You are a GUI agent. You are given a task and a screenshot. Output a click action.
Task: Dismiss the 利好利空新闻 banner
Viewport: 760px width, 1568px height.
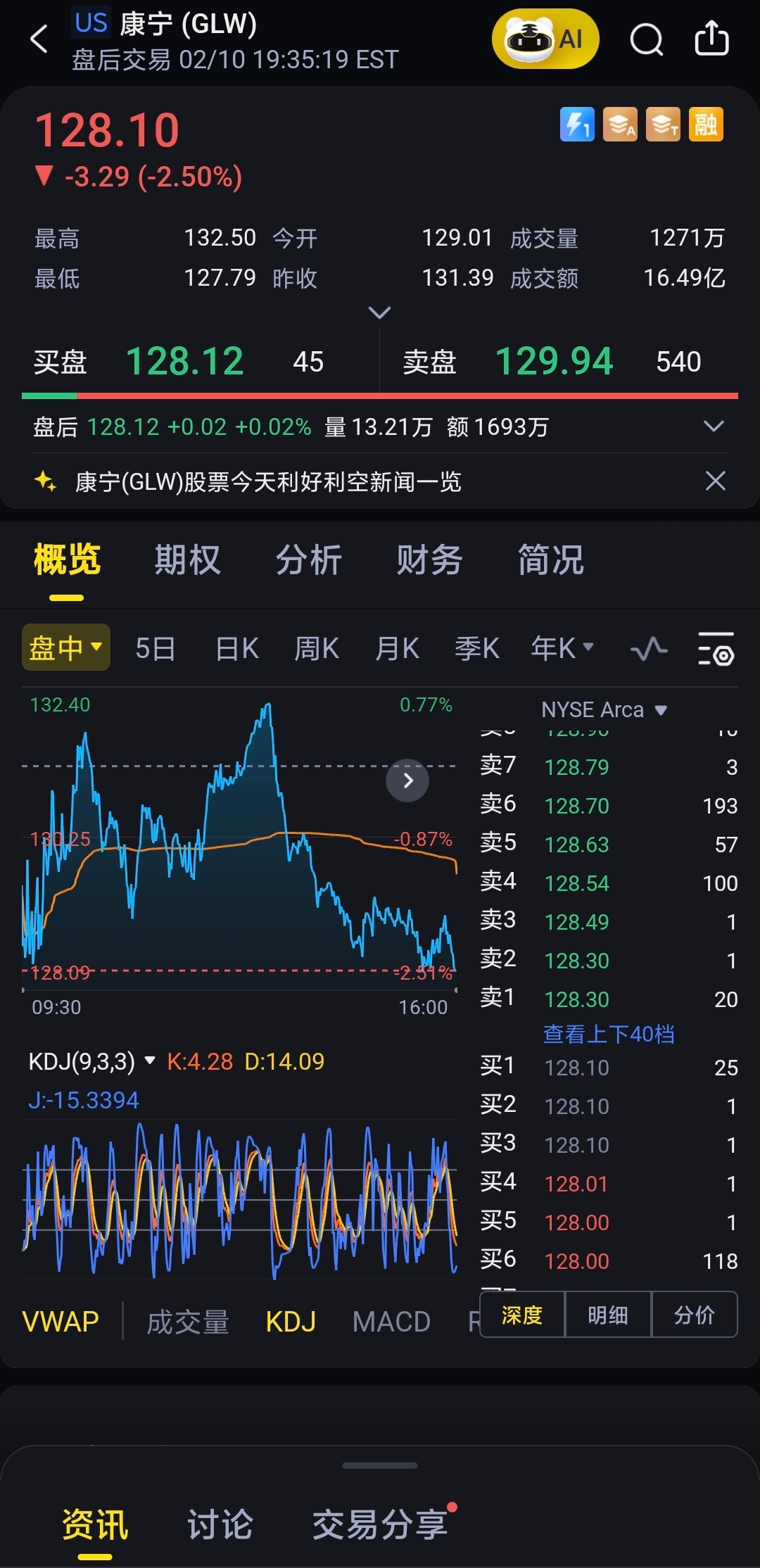(x=715, y=481)
